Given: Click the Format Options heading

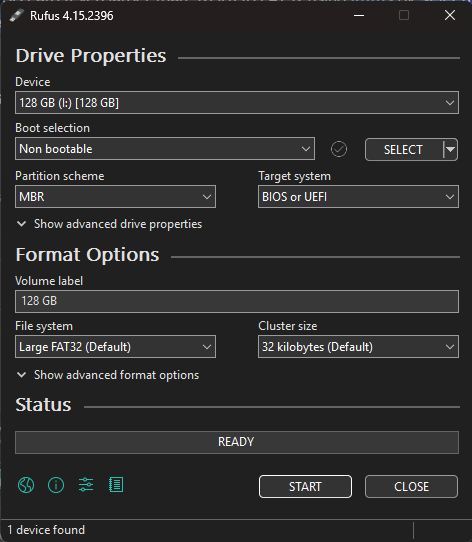Looking at the screenshot, I should (x=87, y=255).
